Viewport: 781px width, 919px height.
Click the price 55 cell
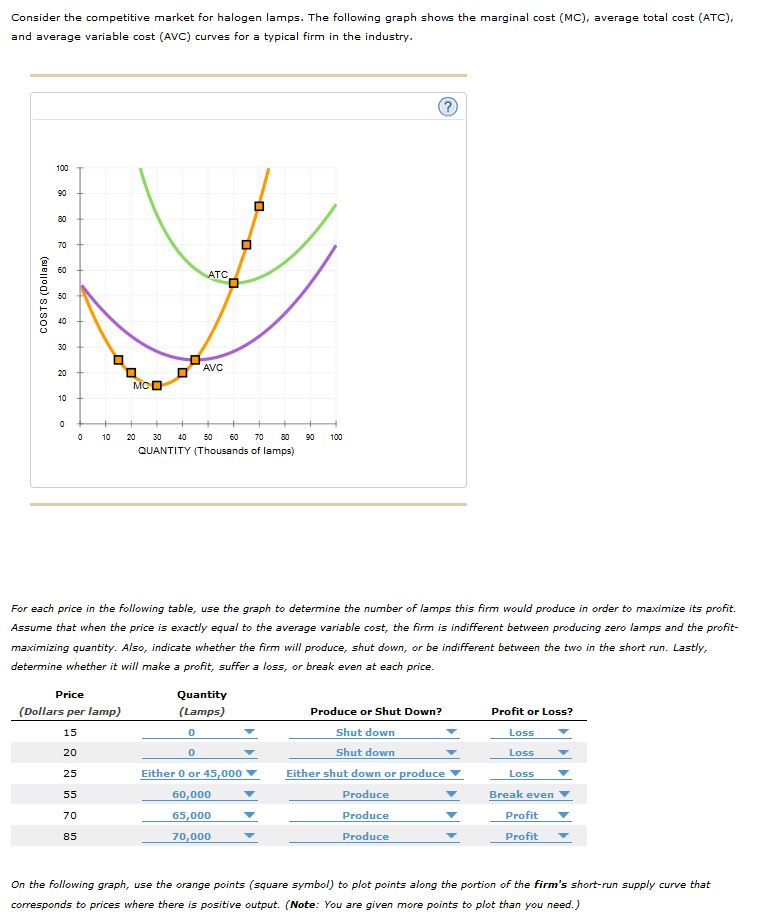coord(70,795)
